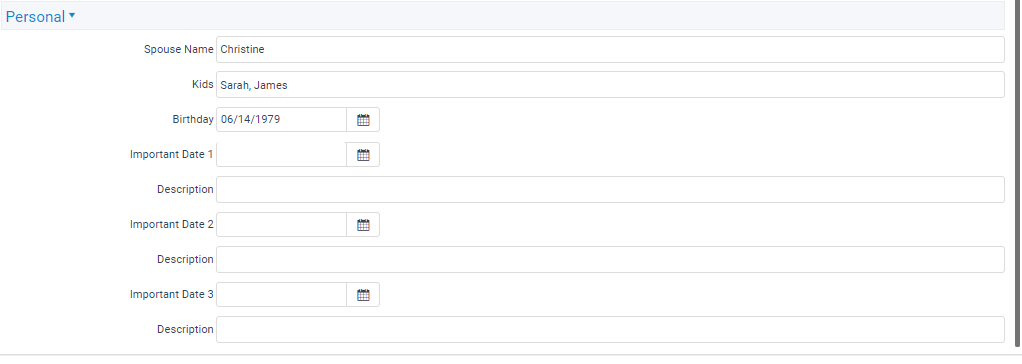The image size is (1022, 364).
Task: Click the Kids field label
Action: (203, 85)
